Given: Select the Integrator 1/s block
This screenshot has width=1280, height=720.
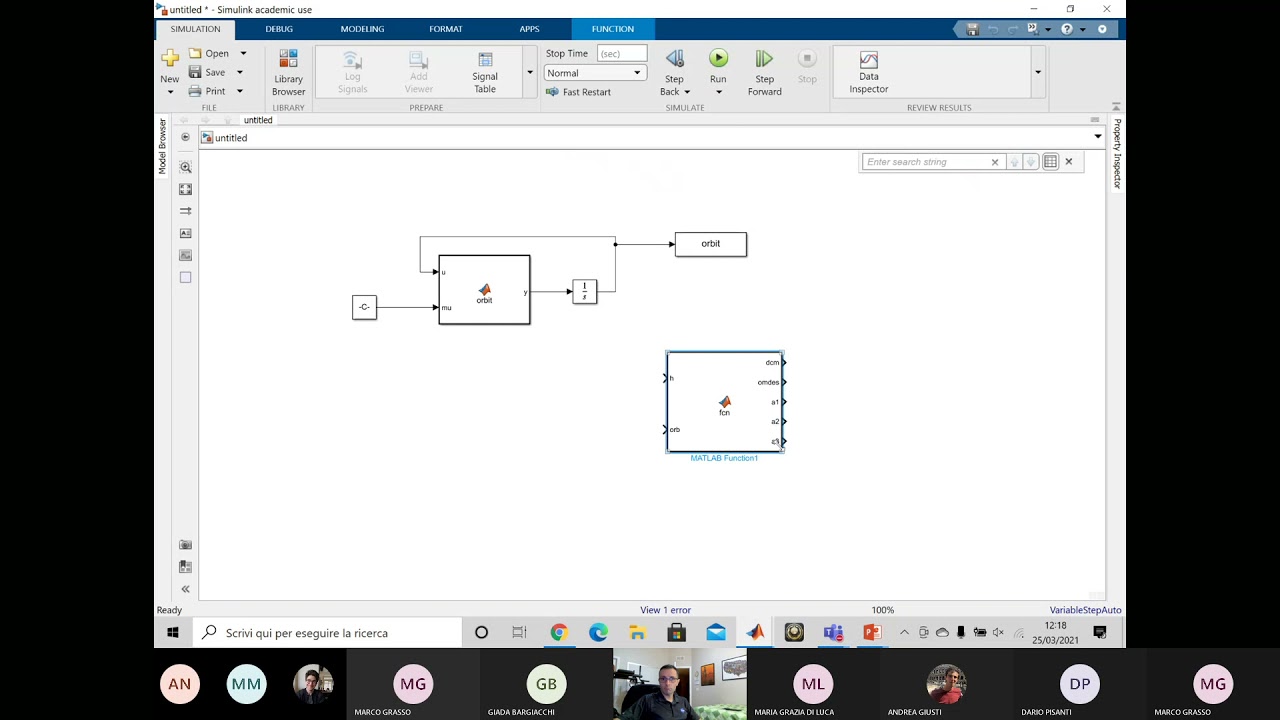Looking at the screenshot, I should tap(585, 291).
